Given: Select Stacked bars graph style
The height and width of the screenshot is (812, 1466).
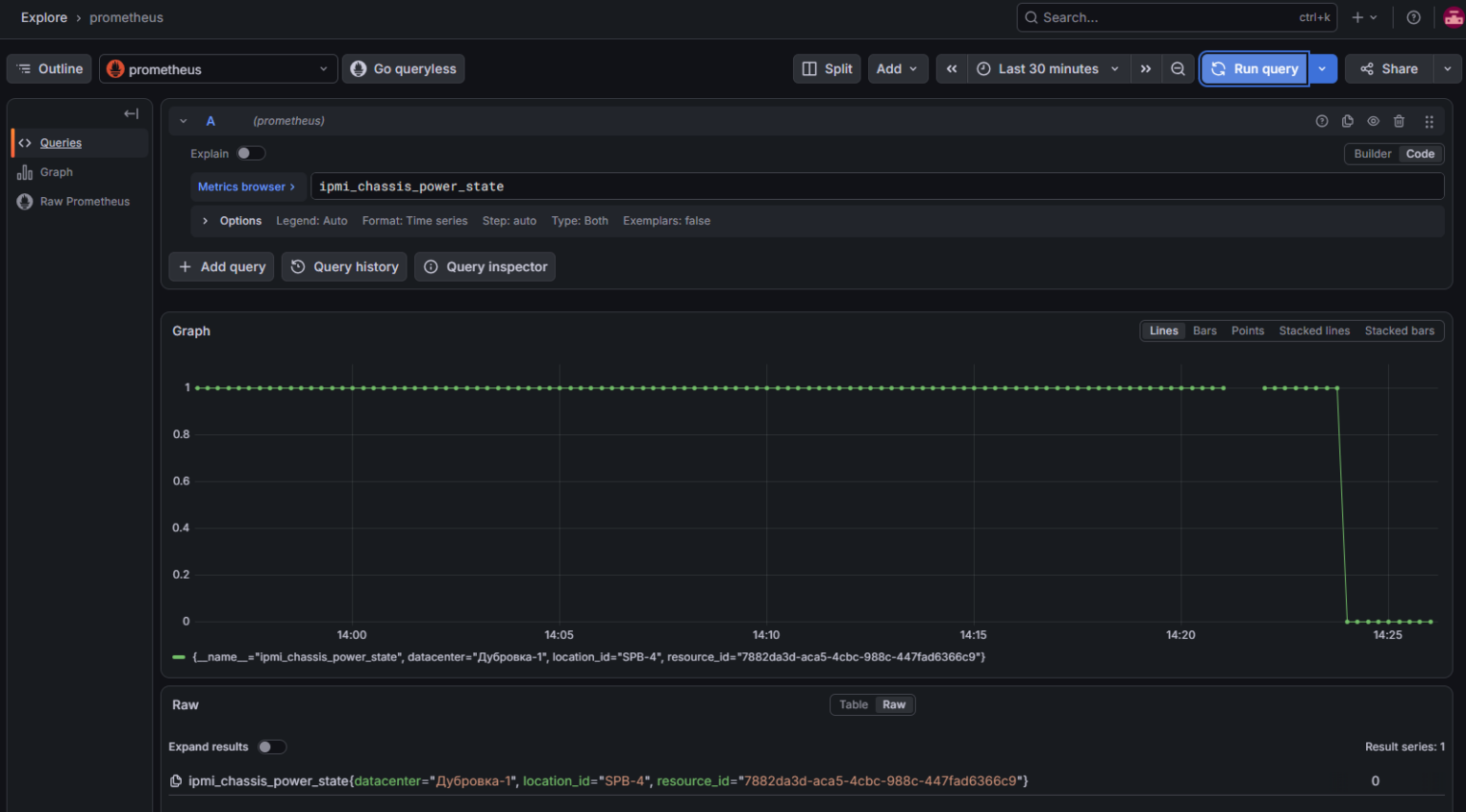Looking at the screenshot, I should (x=1399, y=331).
